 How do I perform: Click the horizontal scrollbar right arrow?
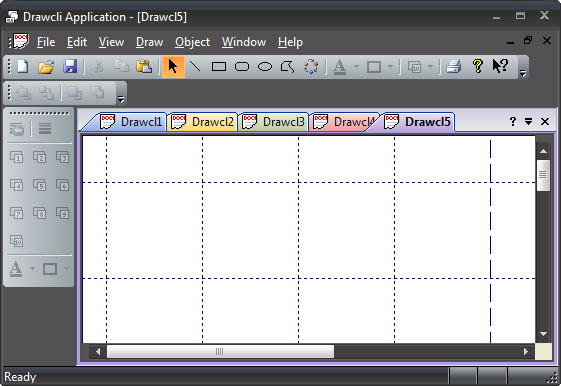click(525, 352)
